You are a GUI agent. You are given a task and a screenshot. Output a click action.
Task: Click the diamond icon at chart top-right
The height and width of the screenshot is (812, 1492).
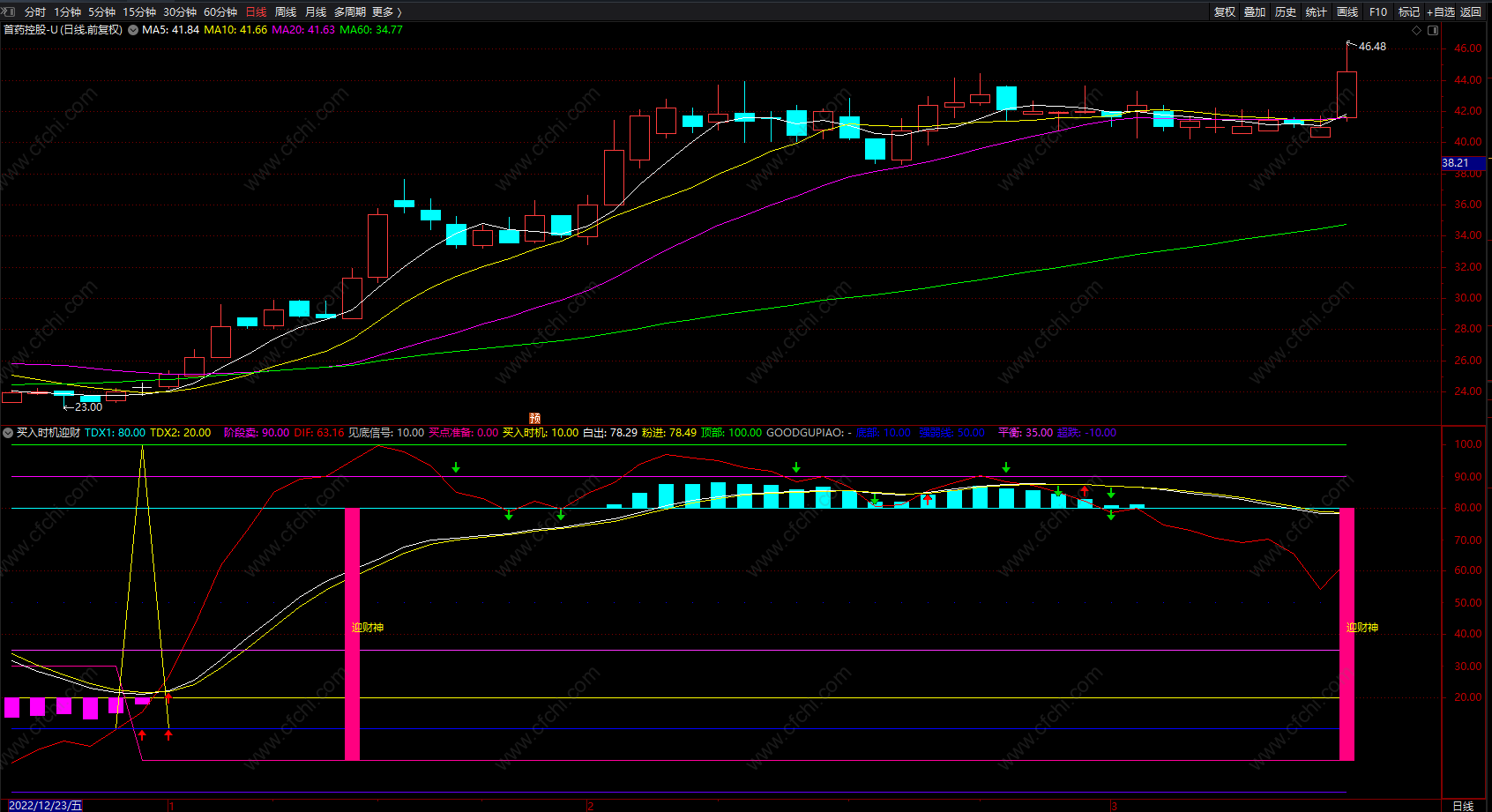click(1417, 30)
